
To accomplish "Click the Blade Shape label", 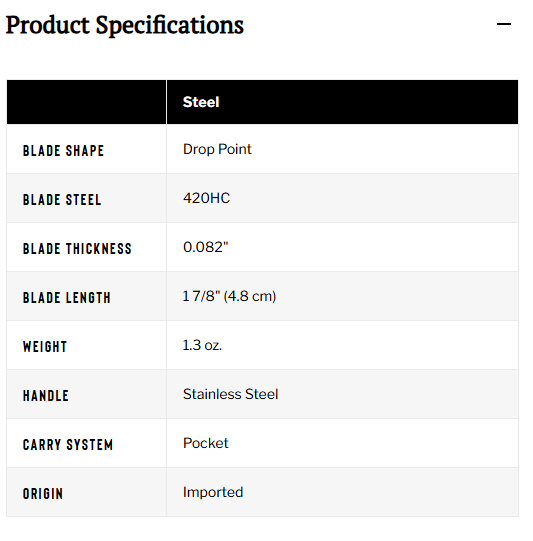I will pyautogui.click(x=63, y=151).
